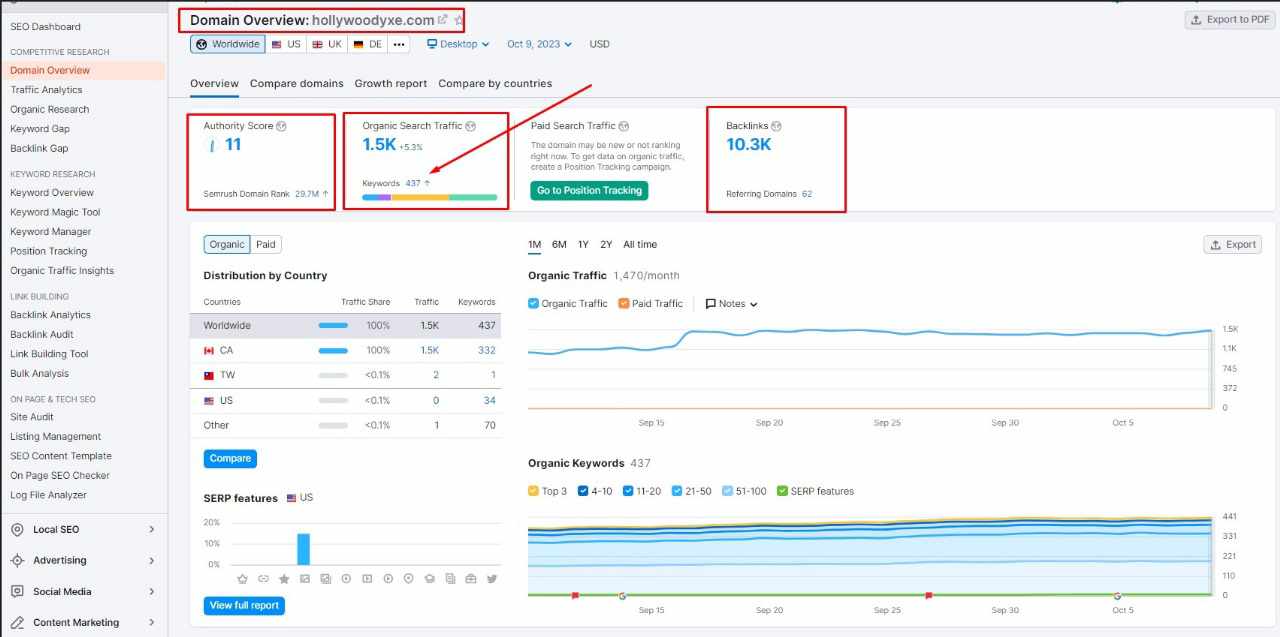This screenshot has height=637, width=1280.
Task: Toggle the Top 3 keywords checkbox
Action: coord(533,491)
